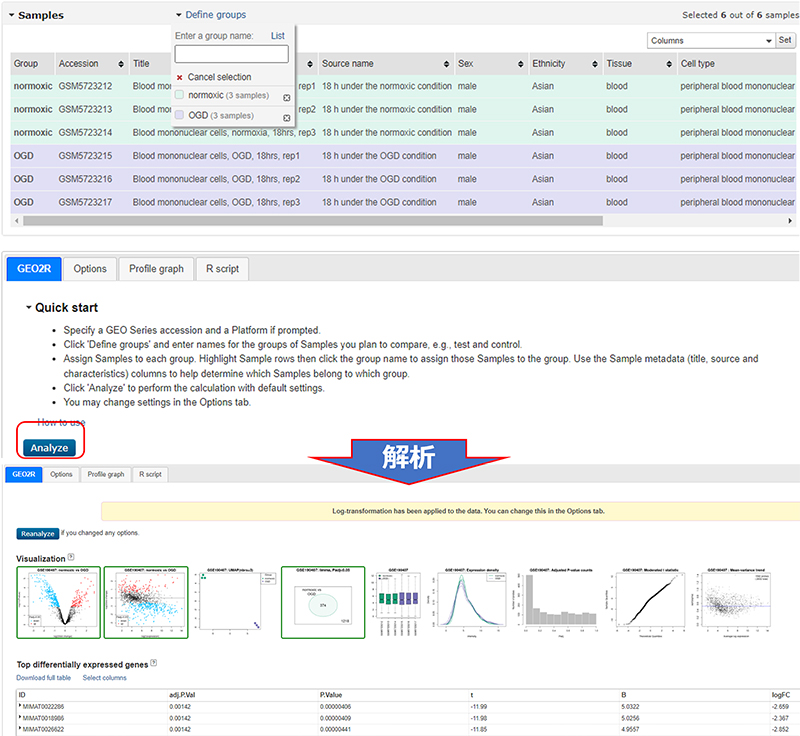Open the help icon next to Visualization
This screenshot has height=736, width=800.
click(71, 556)
